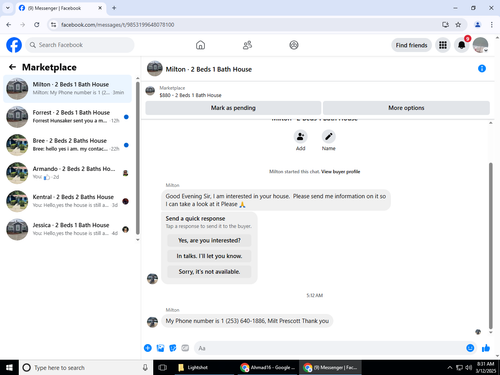Send quick response 'In talks. I'll let you know.'
This screenshot has height=375, width=500.
pos(209,256)
